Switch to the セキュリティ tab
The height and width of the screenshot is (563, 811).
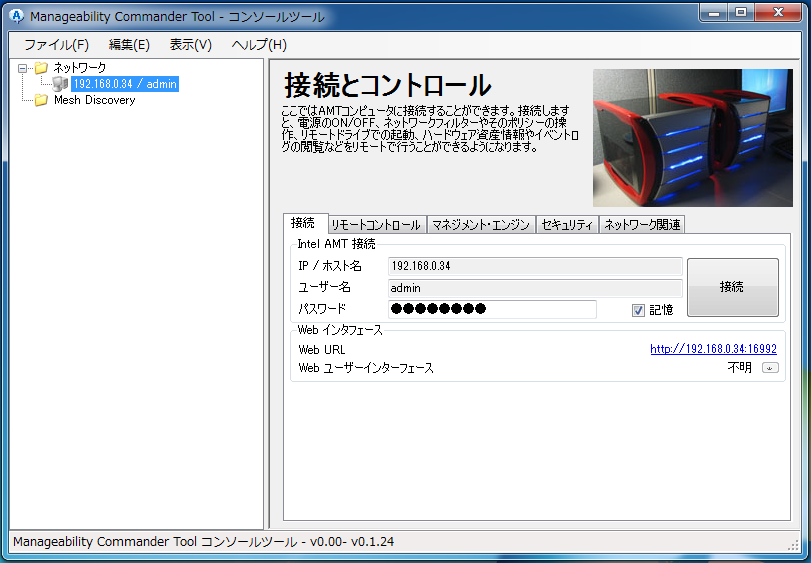tap(567, 225)
